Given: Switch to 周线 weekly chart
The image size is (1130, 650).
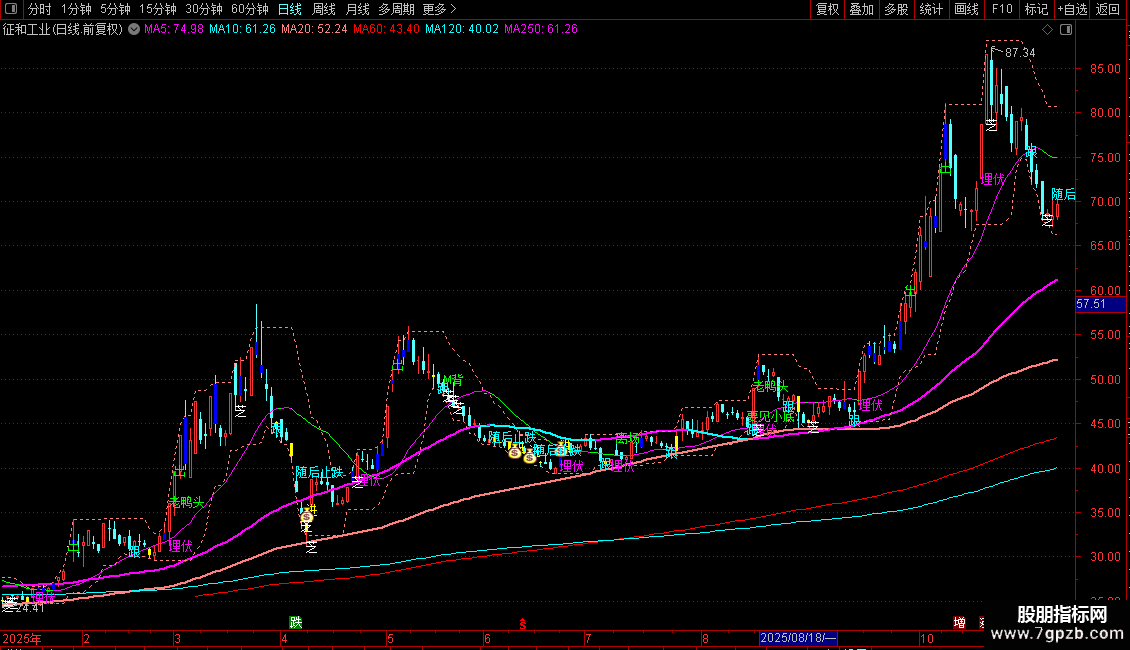Looking at the screenshot, I should click(324, 9).
